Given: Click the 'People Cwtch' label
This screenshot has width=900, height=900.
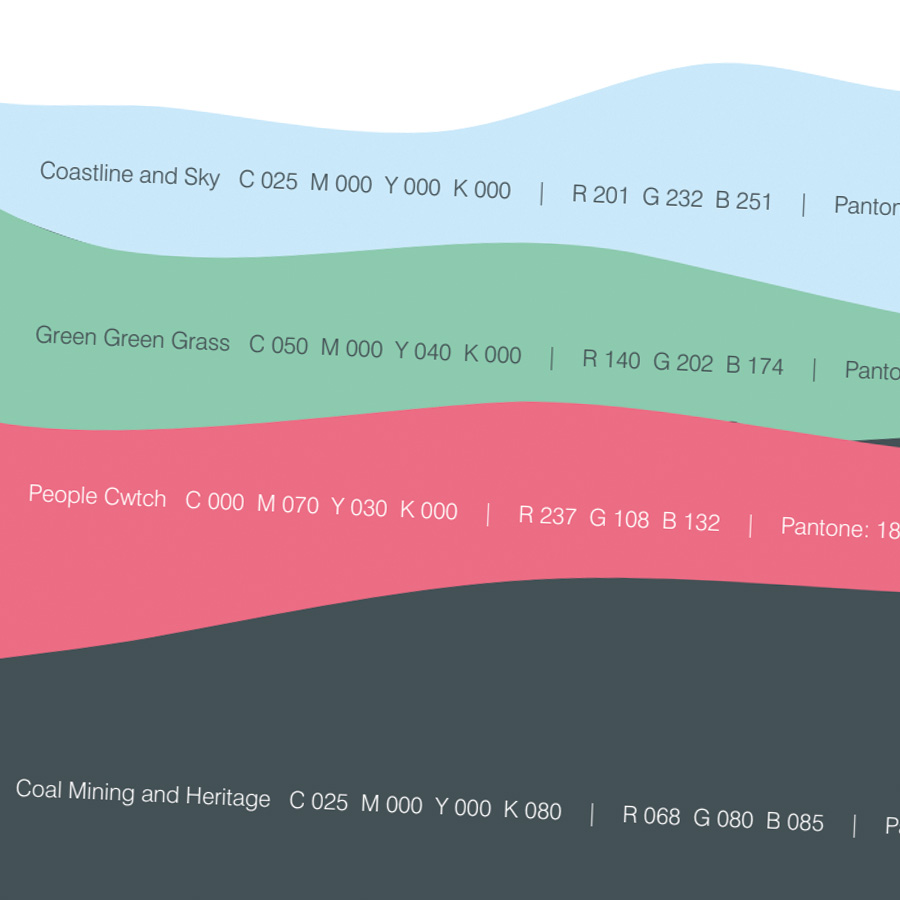Looking at the screenshot, I should pyautogui.click(x=97, y=496).
